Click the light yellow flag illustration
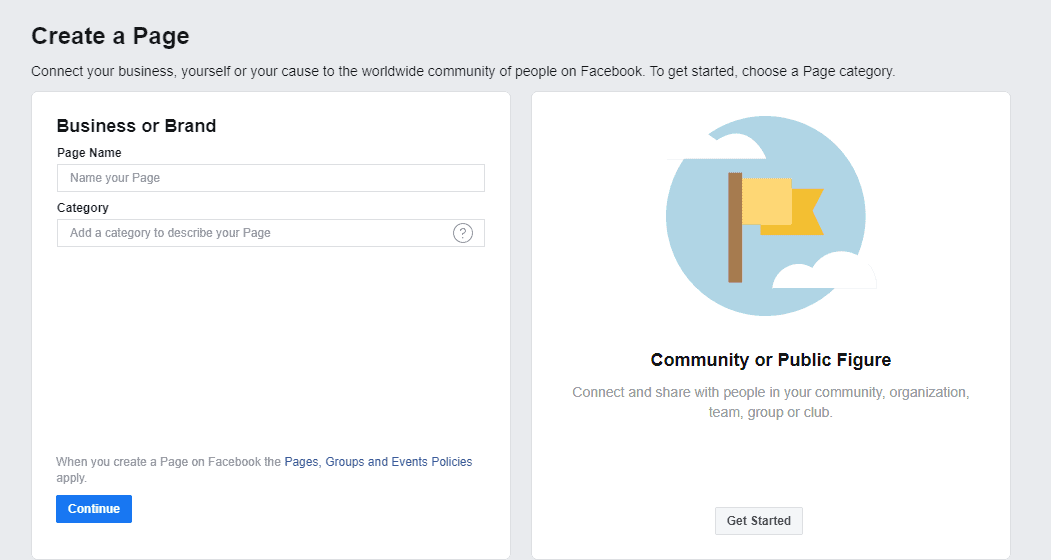The image size is (1051, 560). [x=767, y=201]
